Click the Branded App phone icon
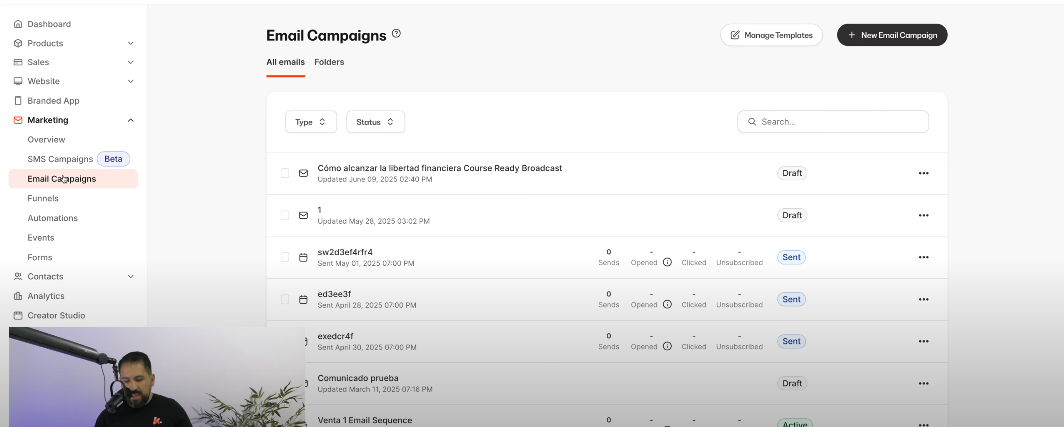 18,101
